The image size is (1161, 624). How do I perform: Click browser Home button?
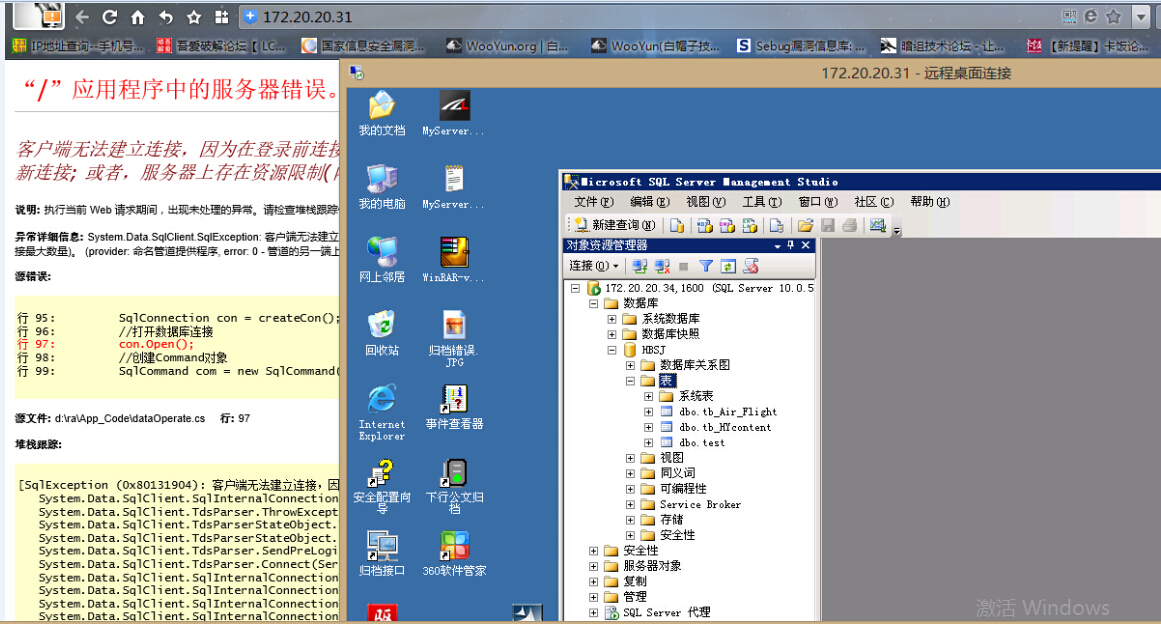(x=138, y=17)
